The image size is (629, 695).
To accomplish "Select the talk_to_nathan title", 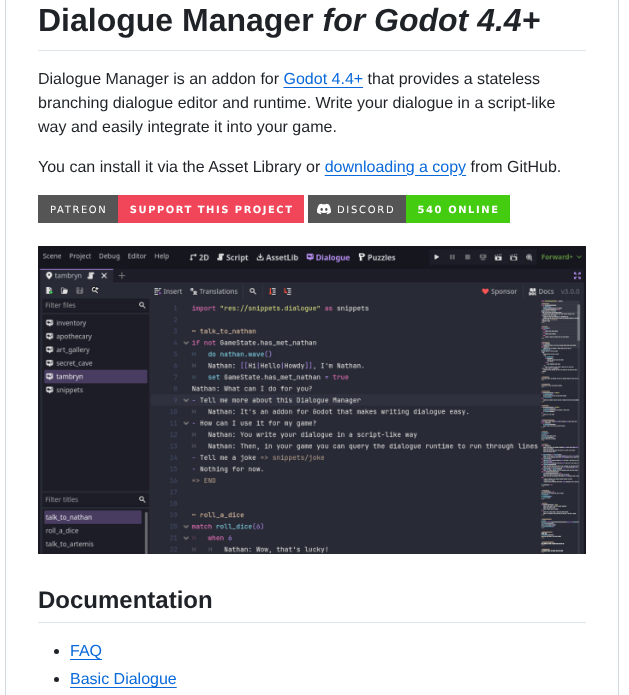I will click(x=93, y=517).
